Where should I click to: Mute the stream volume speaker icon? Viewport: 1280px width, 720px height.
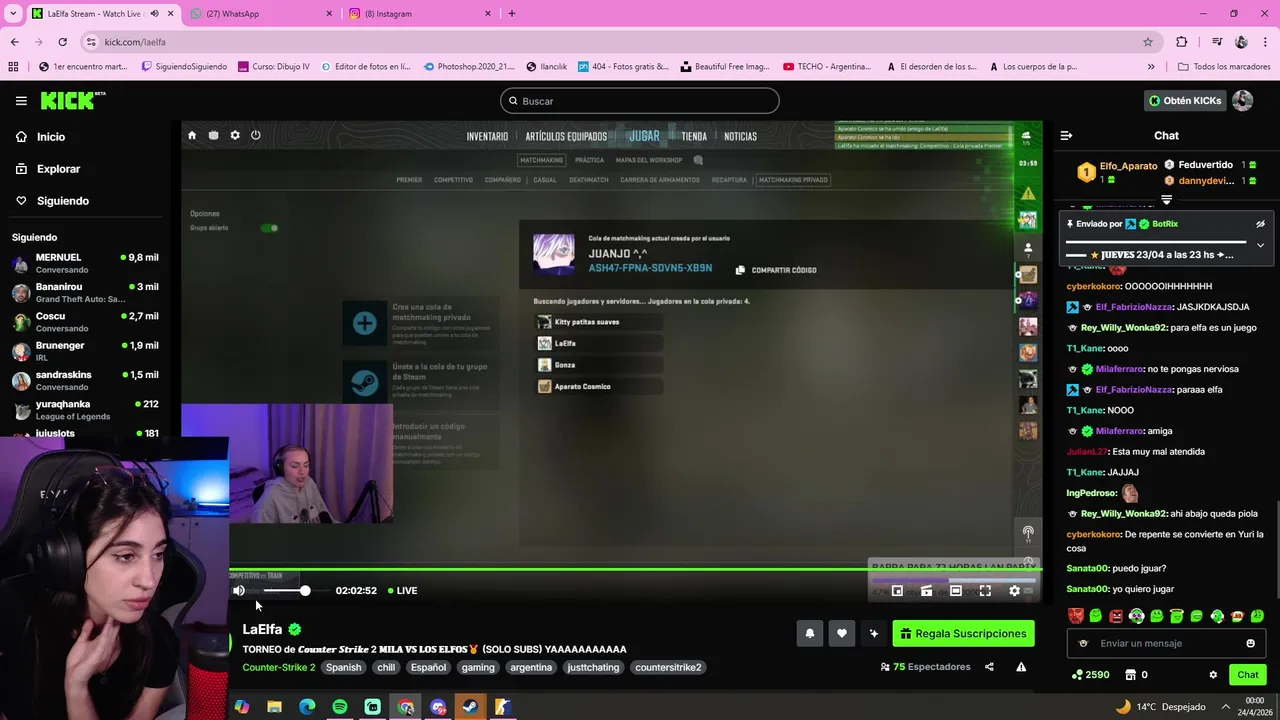[x=239, y=591]
